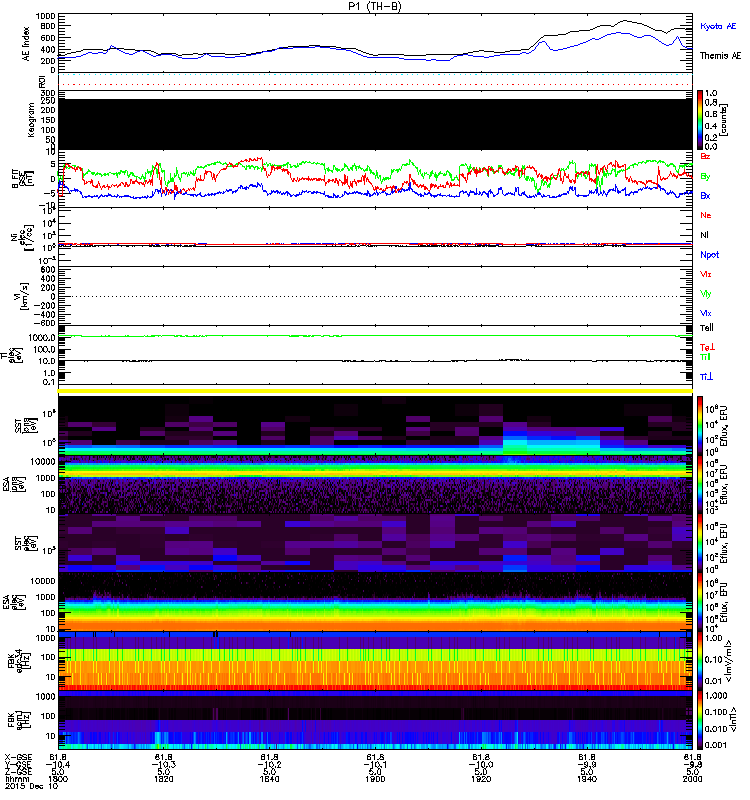Click the red dotted ROI line
The height and width of the screenshot is (800, 750).
tap(375, 85)
